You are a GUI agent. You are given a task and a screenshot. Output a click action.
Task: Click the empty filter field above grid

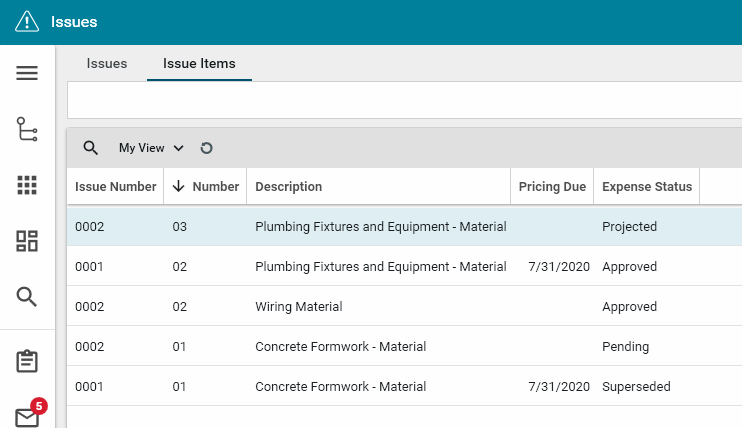tap(400, 101)
